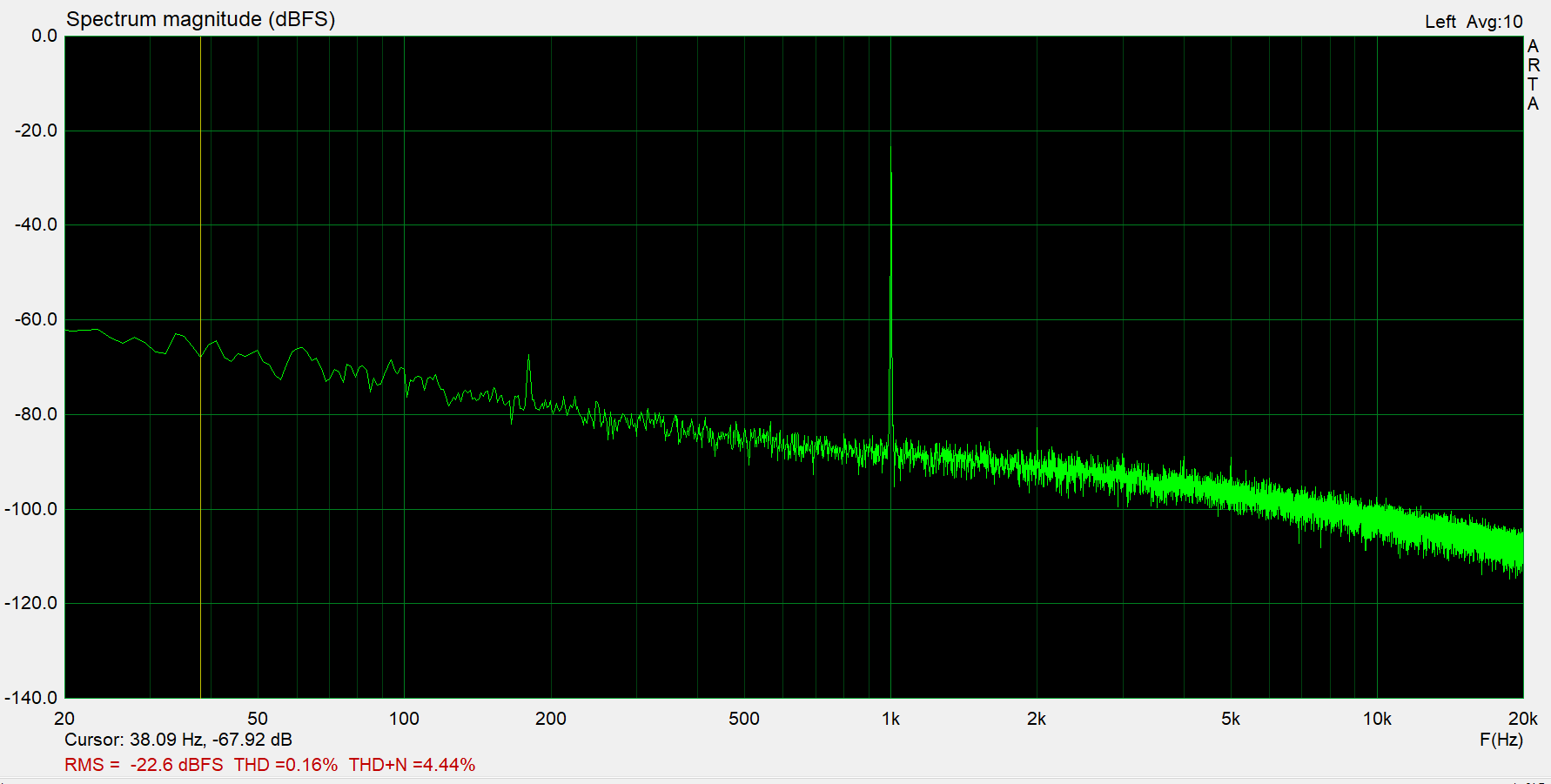
Task: Click the '-120.0' y-axis label
Action: 31,603
